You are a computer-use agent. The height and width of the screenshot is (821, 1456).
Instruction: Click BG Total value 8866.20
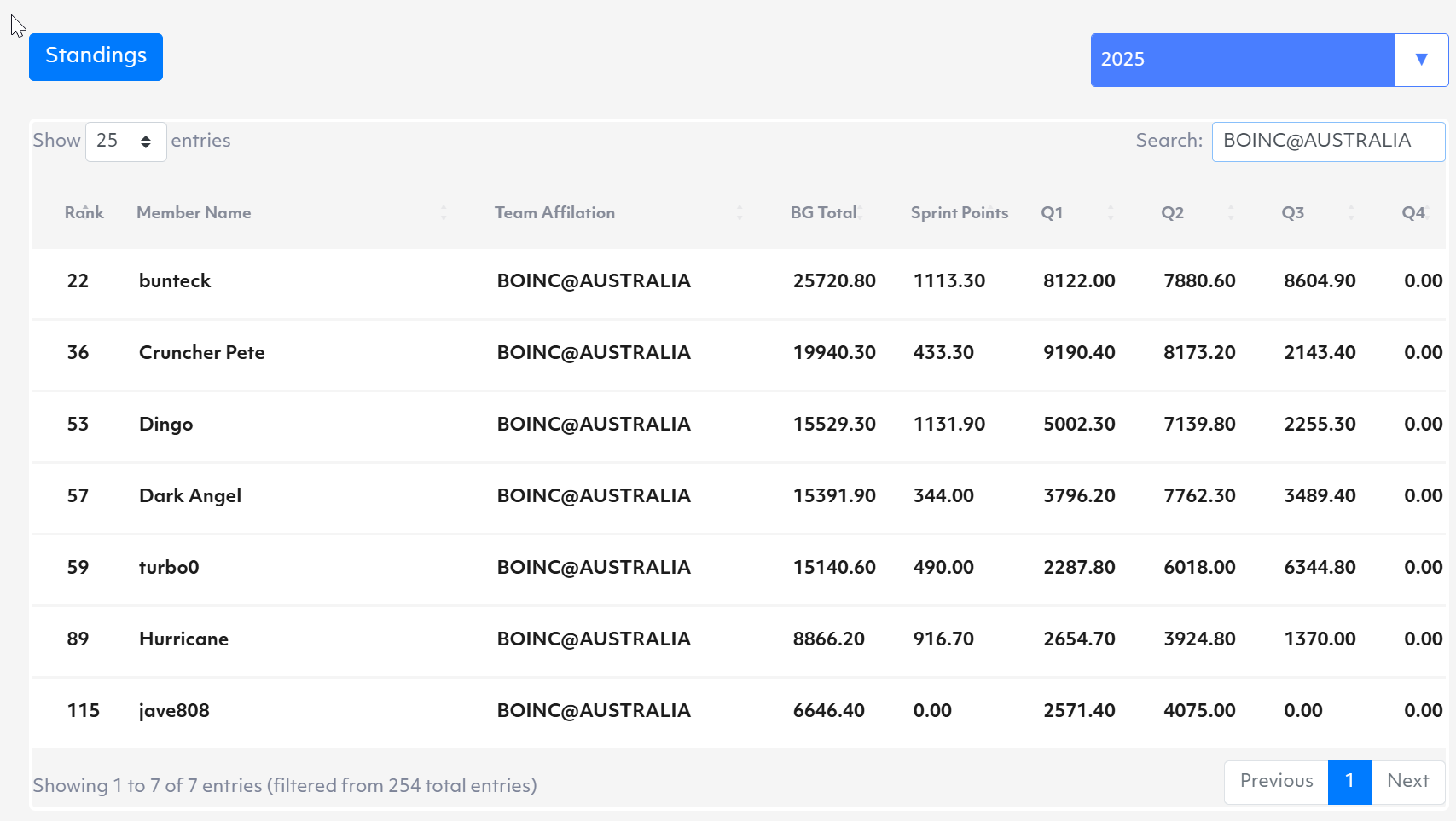829,639
